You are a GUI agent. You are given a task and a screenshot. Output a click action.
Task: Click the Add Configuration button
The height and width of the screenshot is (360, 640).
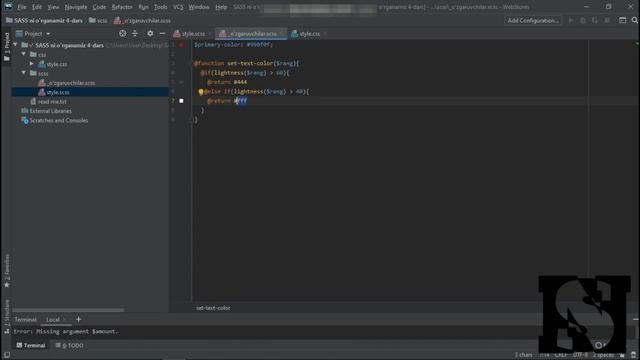pos(533,20)
